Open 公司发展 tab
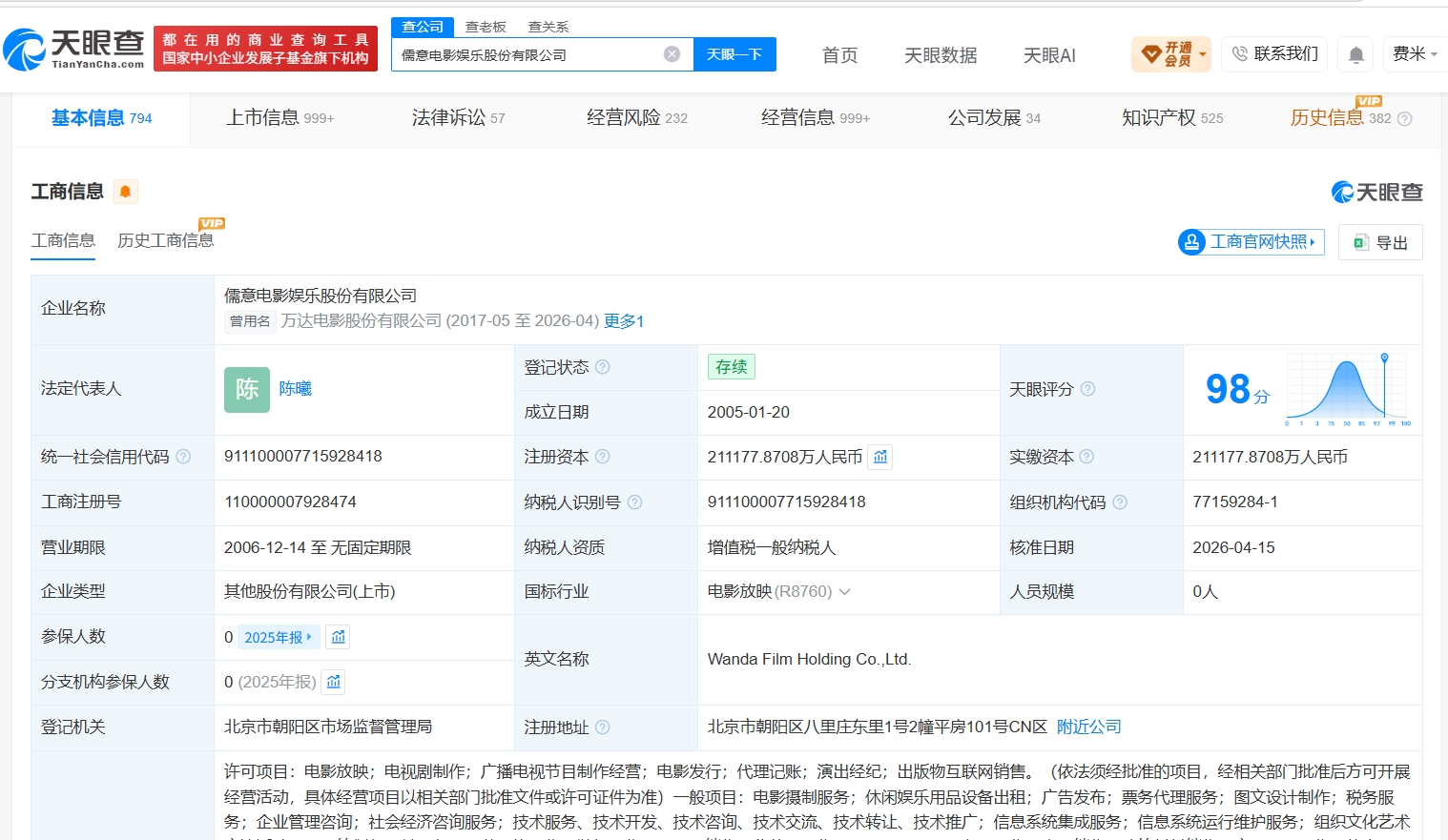This screenshot has width=1448, height=840. coord(994,118)
